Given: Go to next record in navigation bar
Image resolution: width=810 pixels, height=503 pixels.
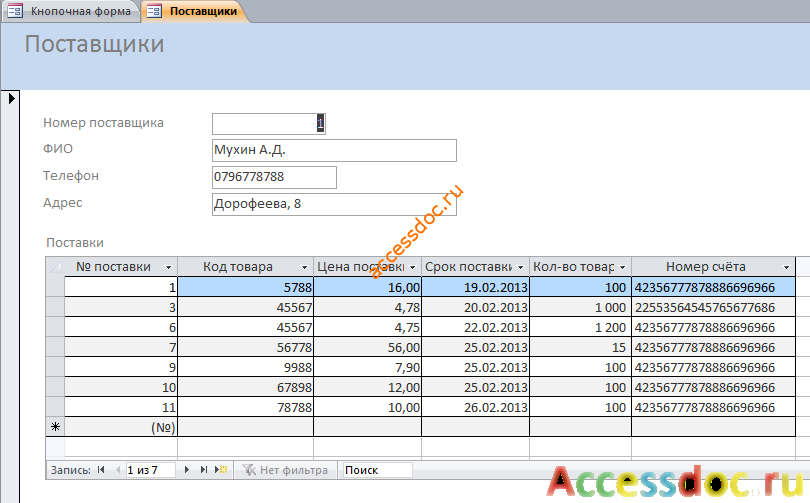Looking at the screenshot, I should click(x=186, y=469).
